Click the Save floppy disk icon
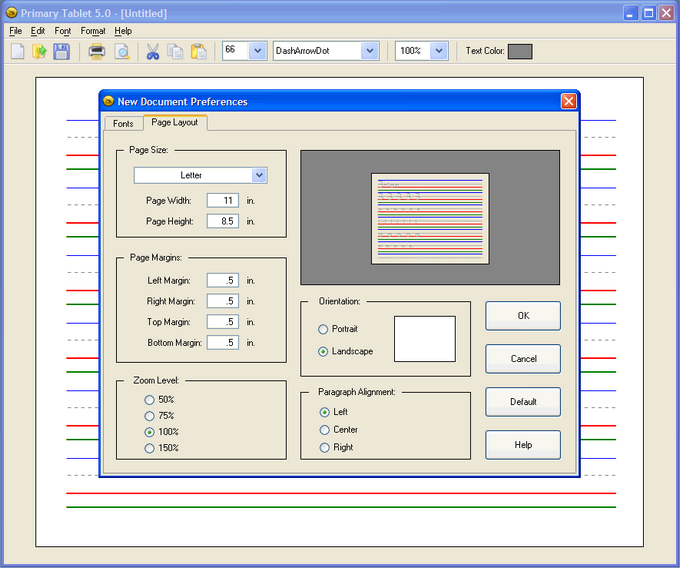 [62, 51]
